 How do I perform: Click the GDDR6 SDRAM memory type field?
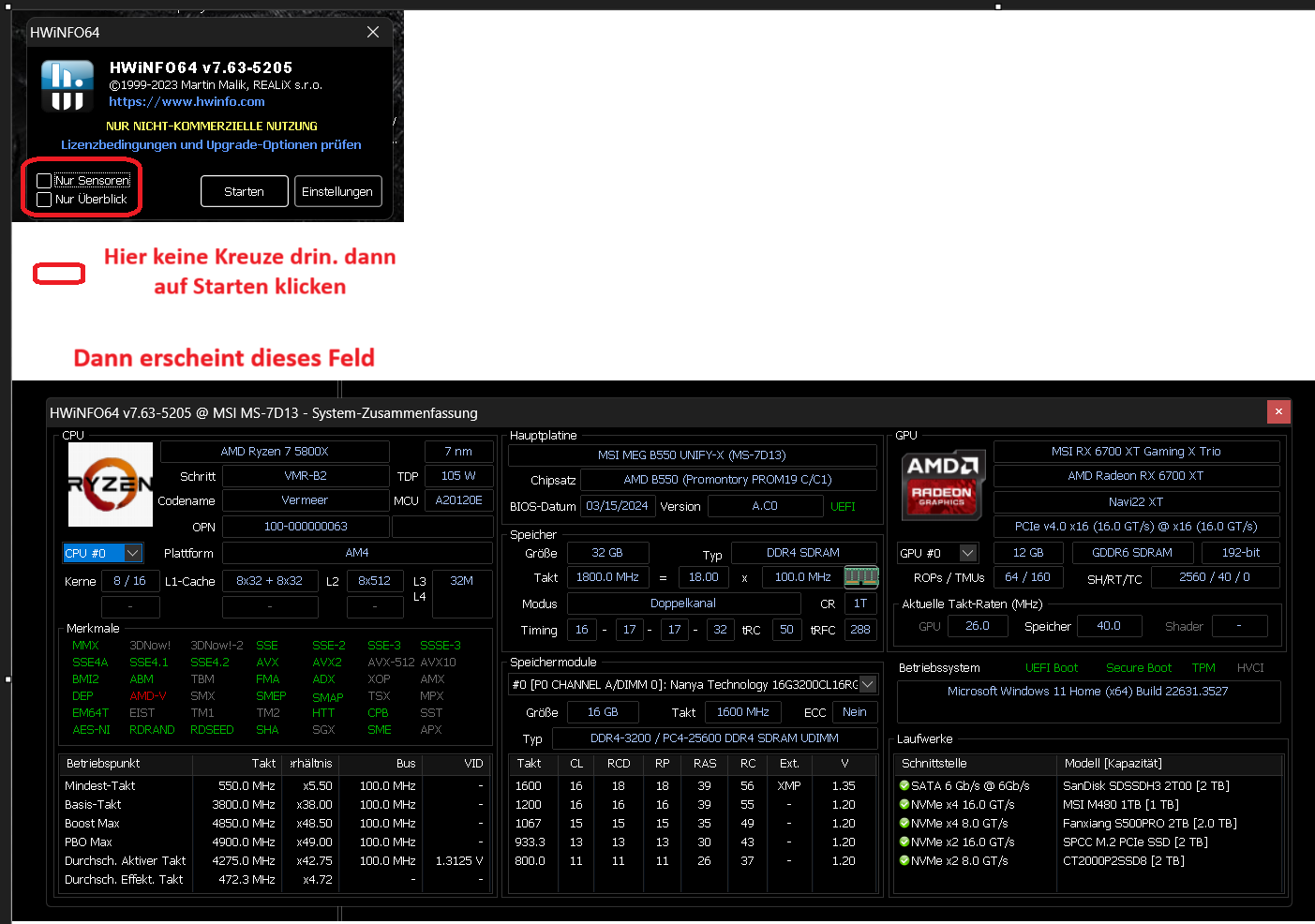(x=1132, y=553)
